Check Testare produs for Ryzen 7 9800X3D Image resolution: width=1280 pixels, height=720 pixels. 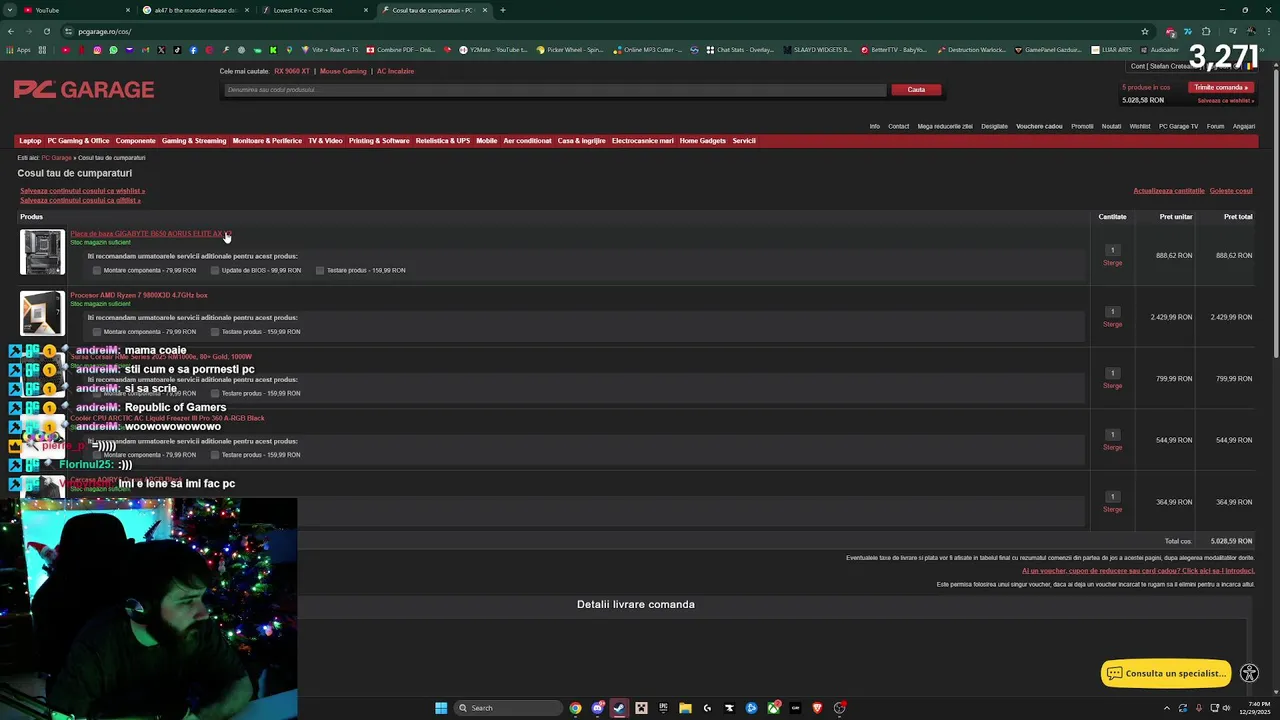tap(215, 332)
